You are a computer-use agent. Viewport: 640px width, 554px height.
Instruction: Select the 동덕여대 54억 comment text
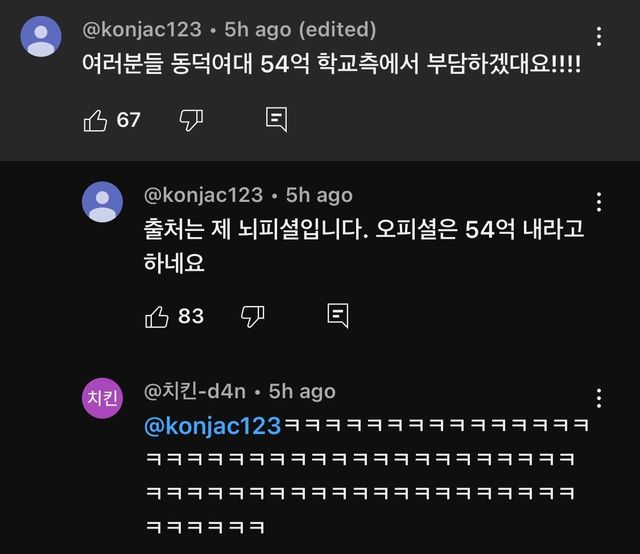coord(330,65)
